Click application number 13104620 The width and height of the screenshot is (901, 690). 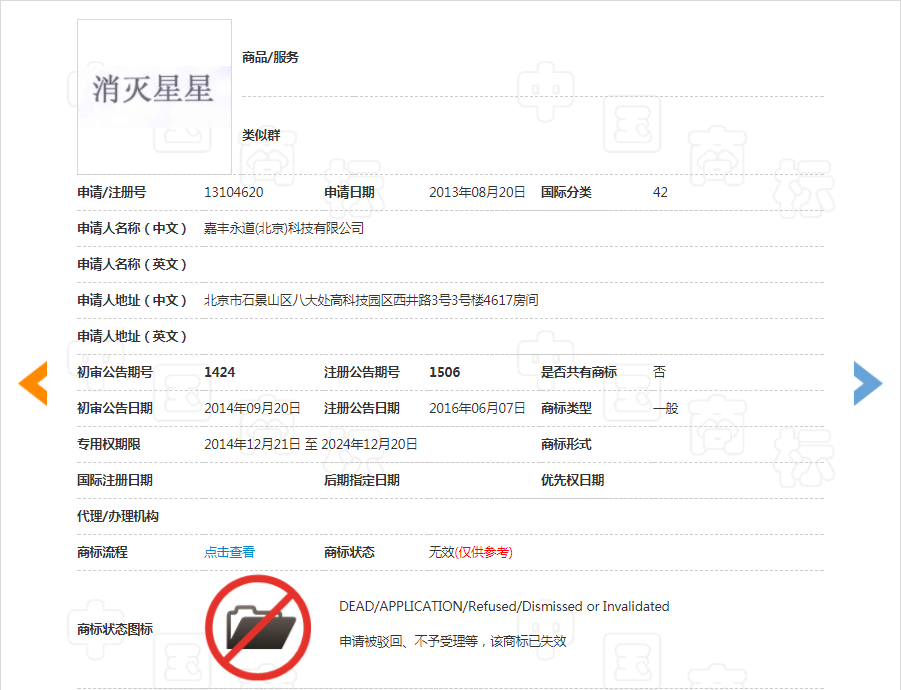pos(234,192)
